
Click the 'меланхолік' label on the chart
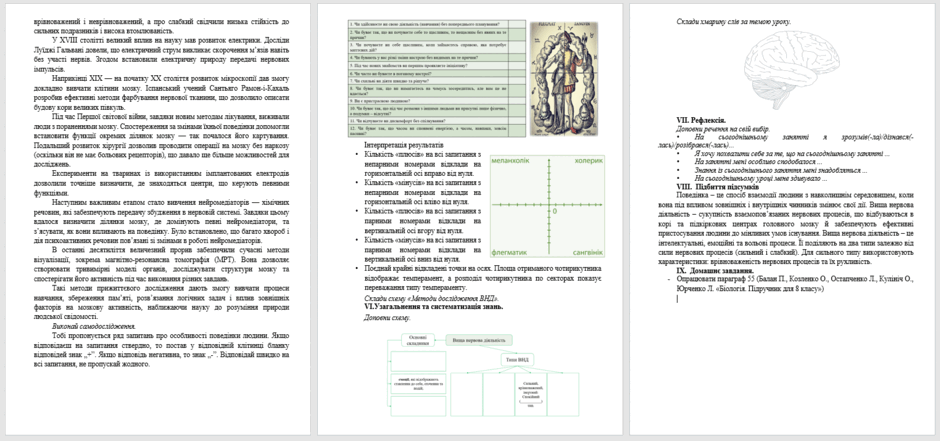(510, 161)
